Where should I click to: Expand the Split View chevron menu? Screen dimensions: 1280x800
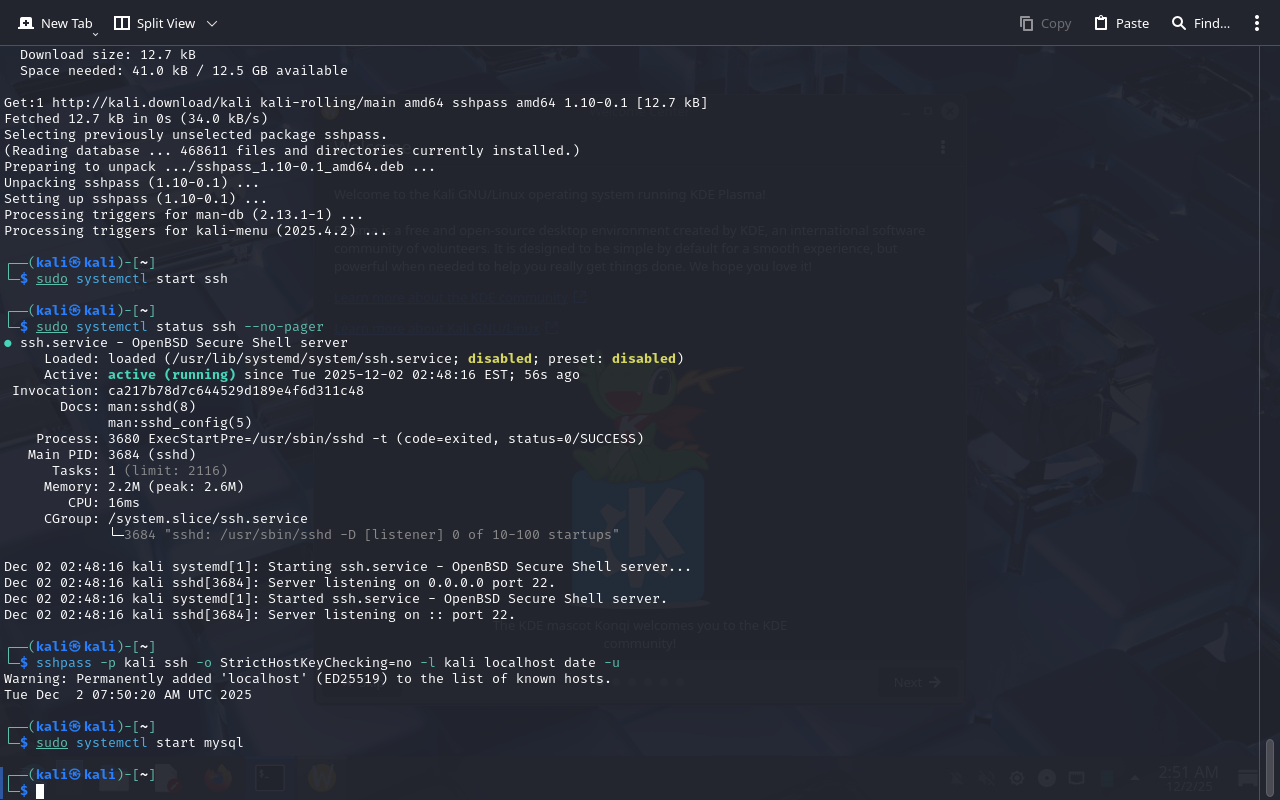coord(212,23)
